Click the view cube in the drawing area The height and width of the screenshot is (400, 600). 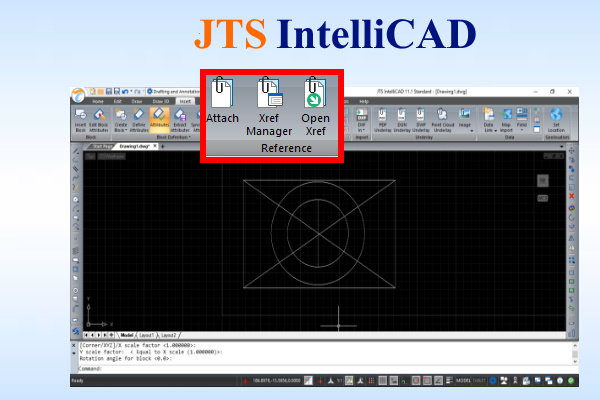pyautogui.click(x=543, y=181)
